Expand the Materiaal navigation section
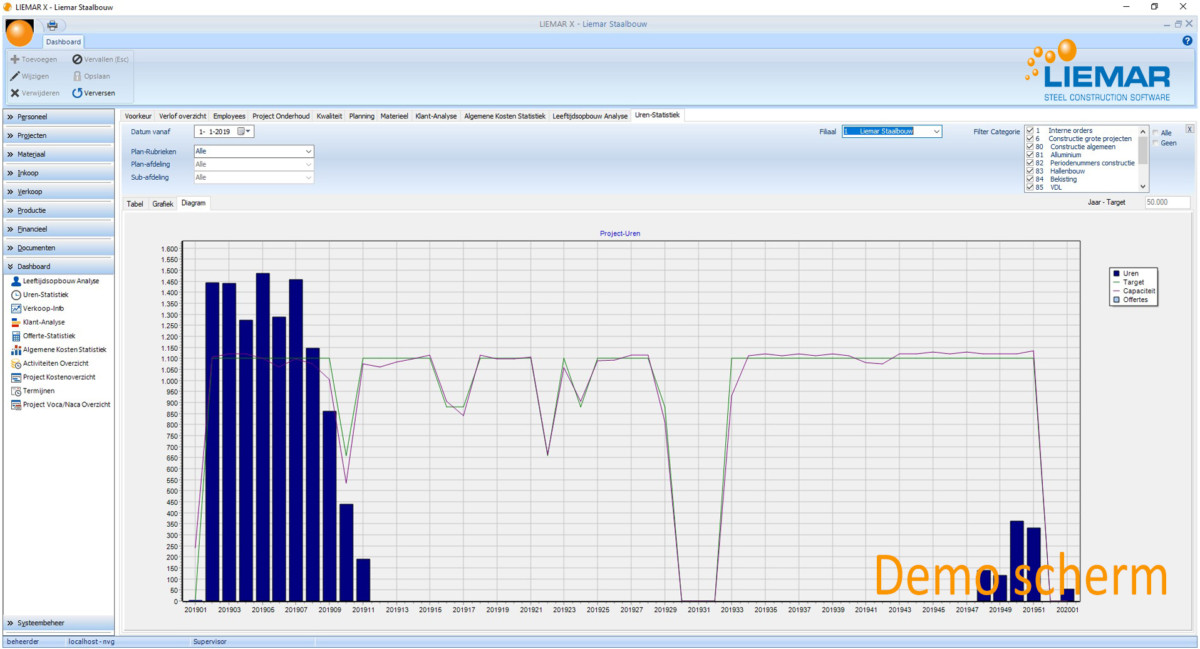The width and height of the screenshot is (1200, 649). pyautogui.click(x=58, y=154)
